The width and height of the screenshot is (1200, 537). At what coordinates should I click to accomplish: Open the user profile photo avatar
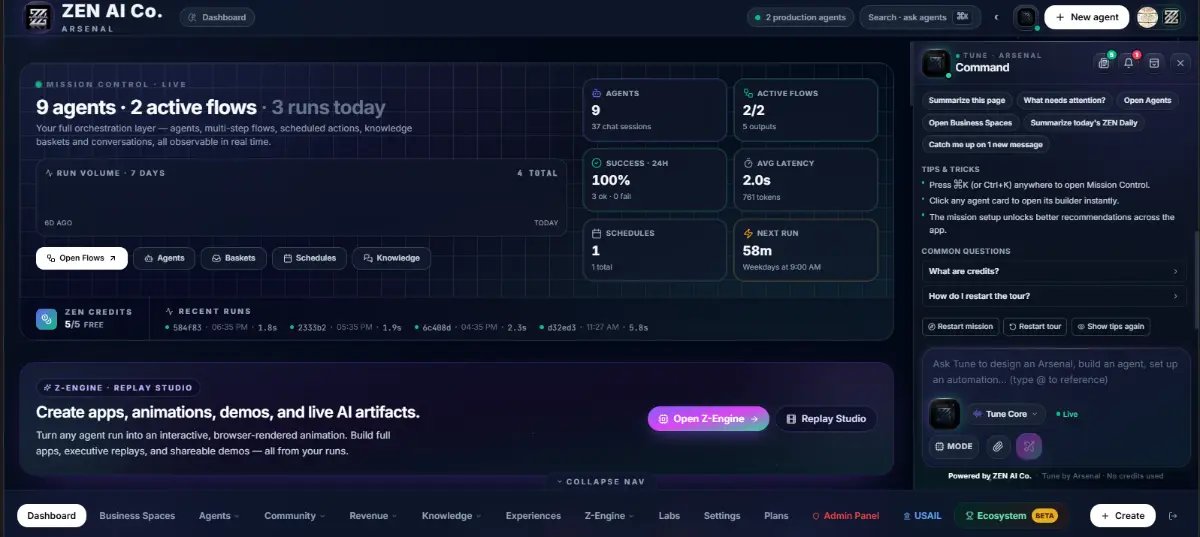(x=1147, y=17)
